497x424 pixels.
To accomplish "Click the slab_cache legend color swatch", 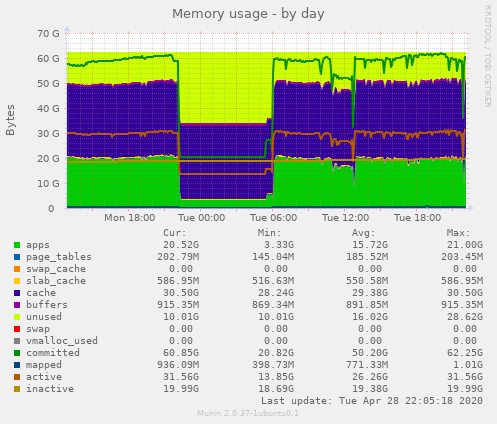I will pos(17,281).
